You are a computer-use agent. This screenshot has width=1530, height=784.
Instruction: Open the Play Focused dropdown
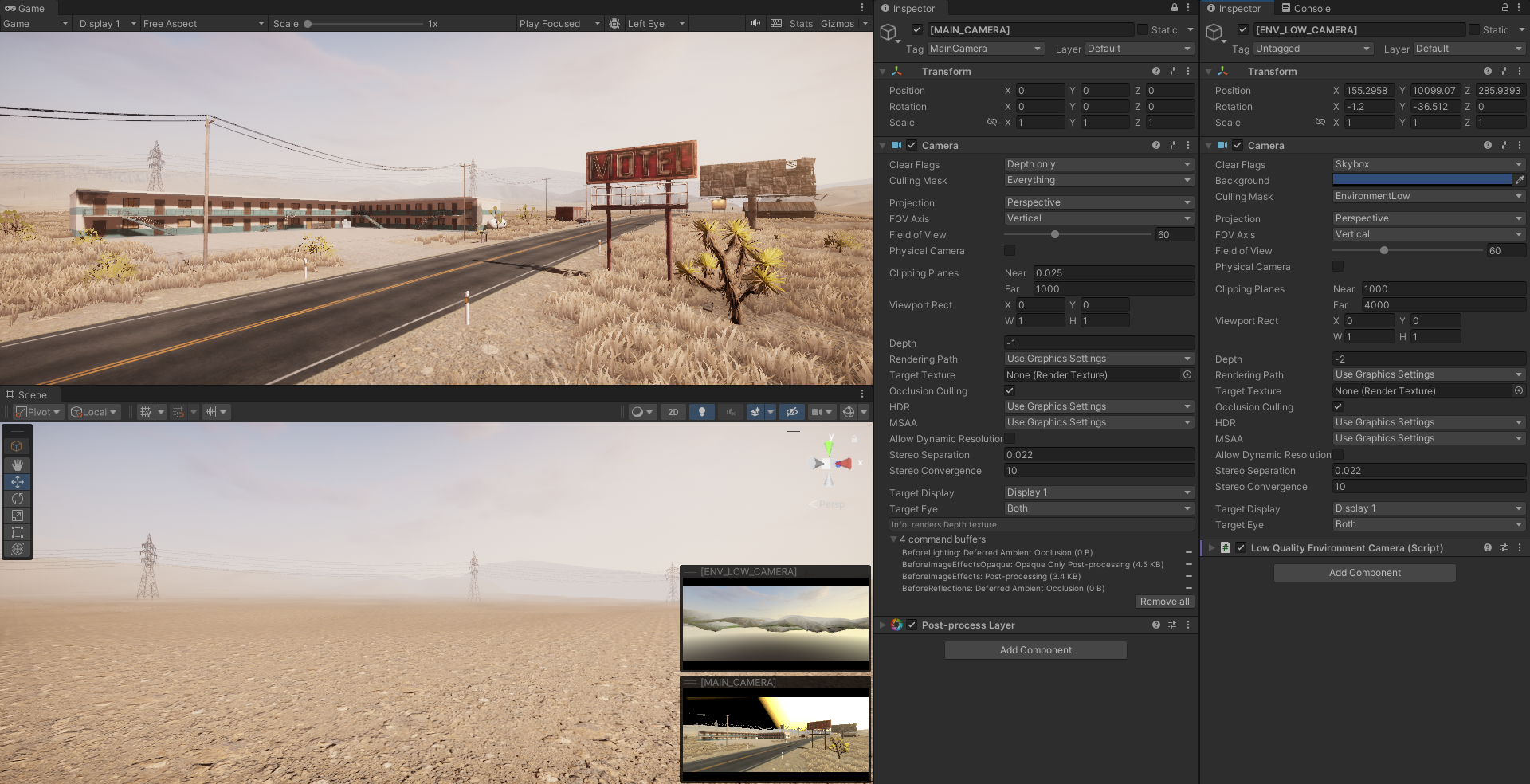[x=559, y=23]
